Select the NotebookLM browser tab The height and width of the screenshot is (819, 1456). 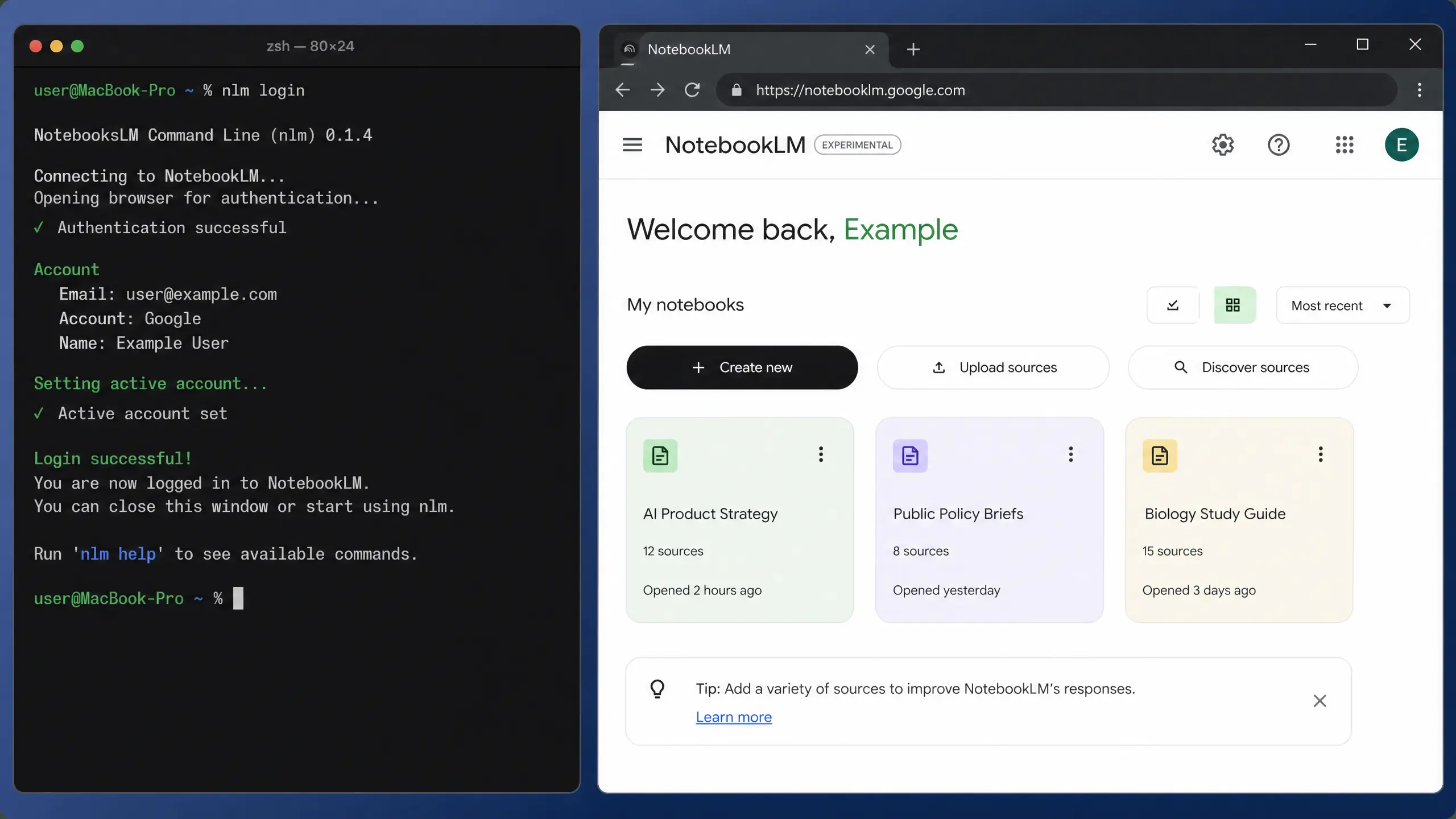point(751,49)
